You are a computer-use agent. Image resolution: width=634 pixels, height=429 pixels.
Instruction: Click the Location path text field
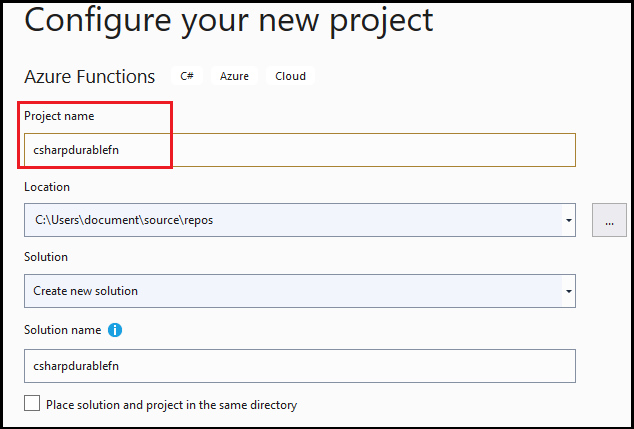click(290, 220)
